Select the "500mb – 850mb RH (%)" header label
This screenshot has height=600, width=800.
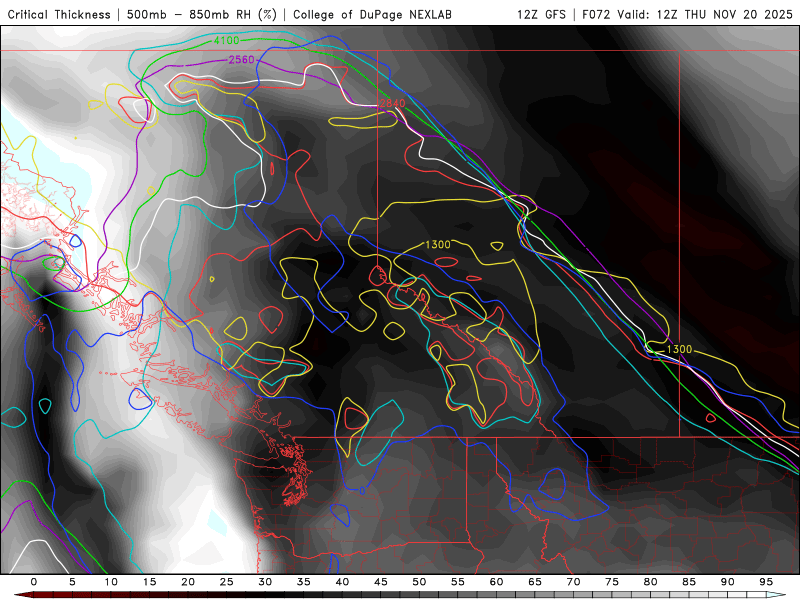click(x=202, y=14)
